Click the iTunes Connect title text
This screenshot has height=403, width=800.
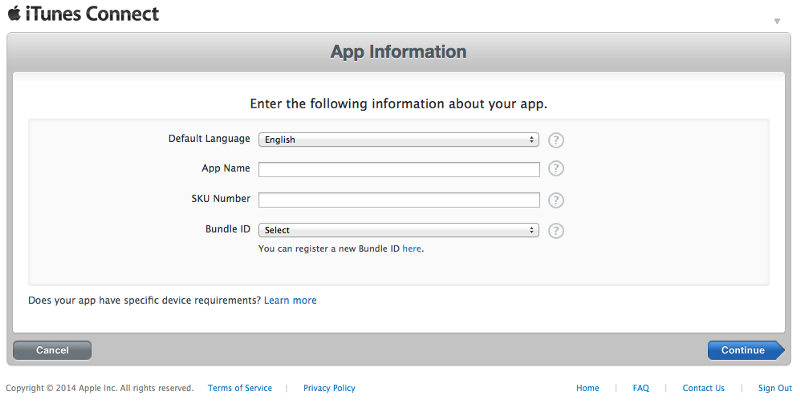click(92, 13)
